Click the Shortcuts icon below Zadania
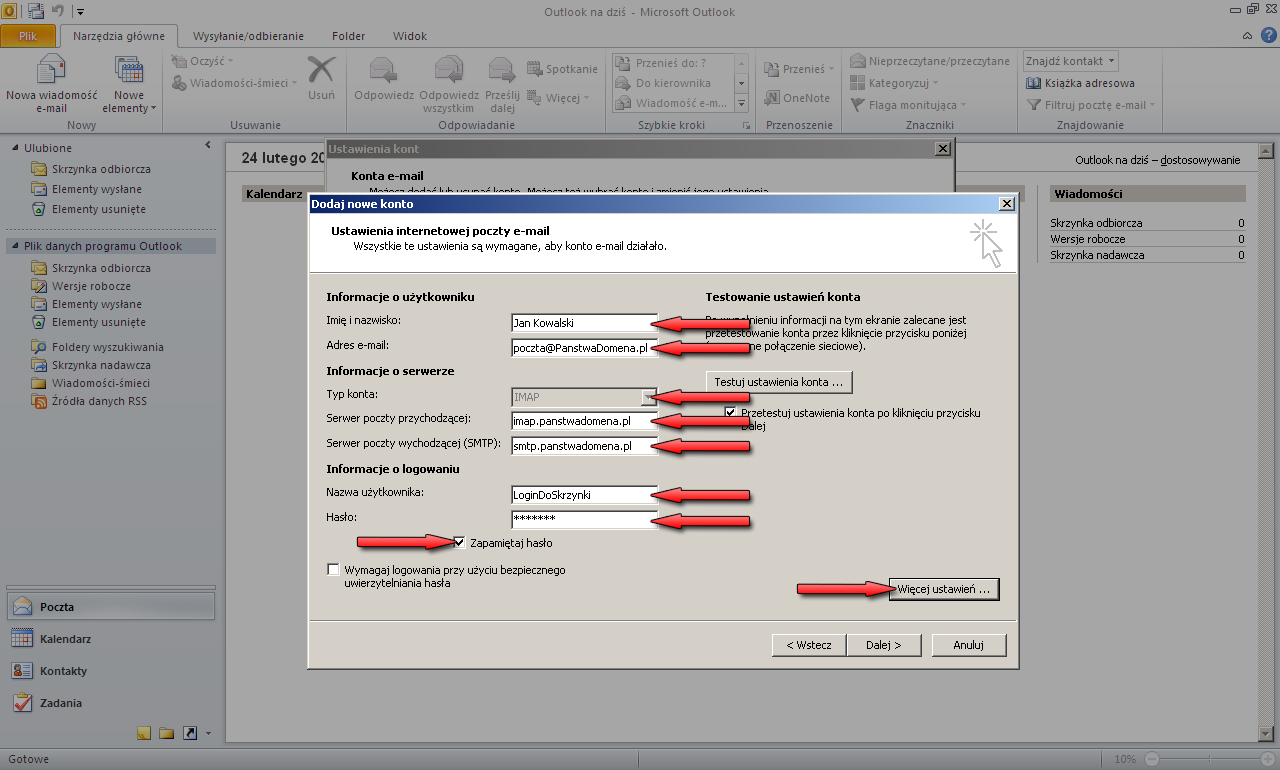Screen dimensions: 1280x770 point(190,733)
